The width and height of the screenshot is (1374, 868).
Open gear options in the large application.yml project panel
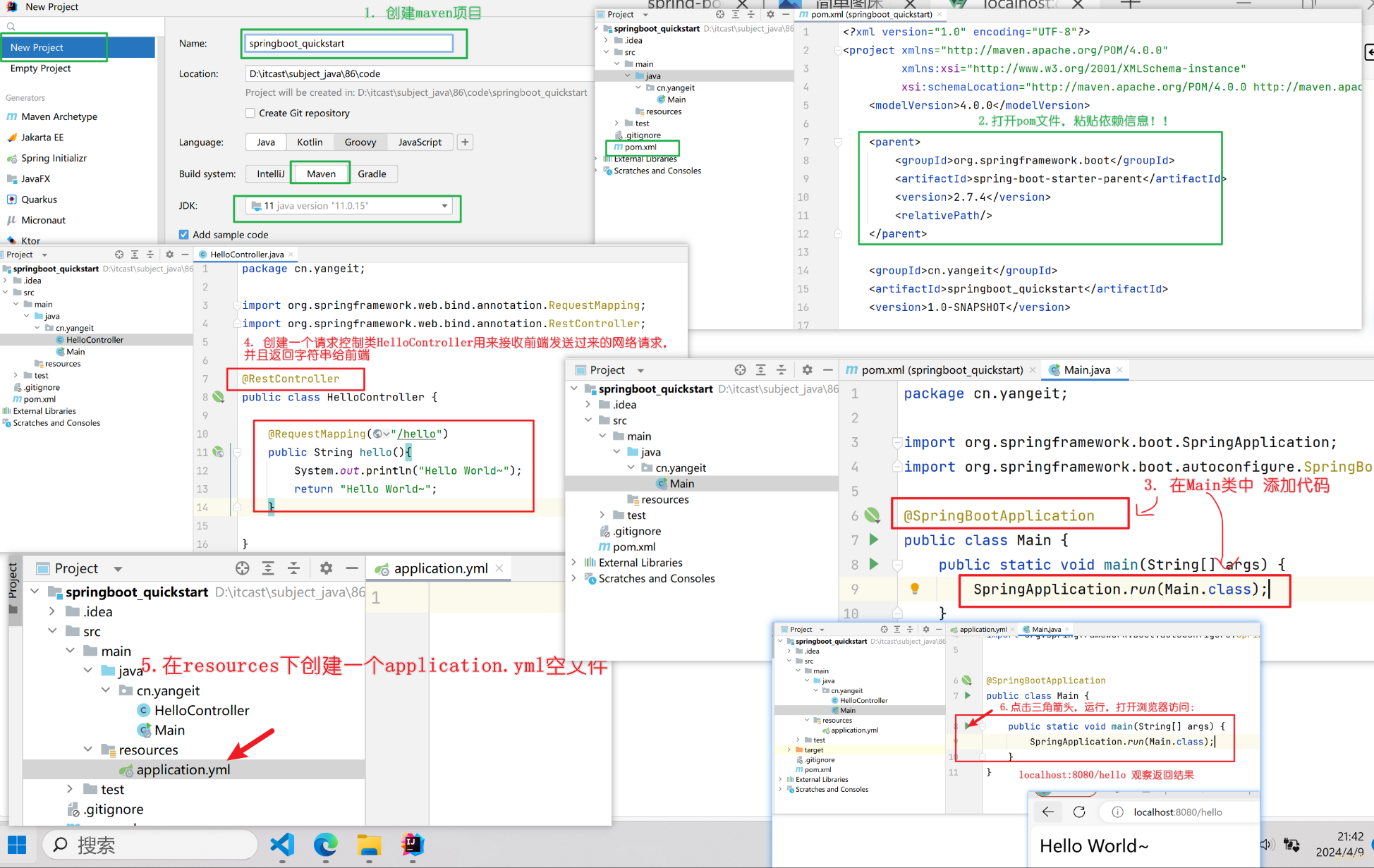(326, 568)
